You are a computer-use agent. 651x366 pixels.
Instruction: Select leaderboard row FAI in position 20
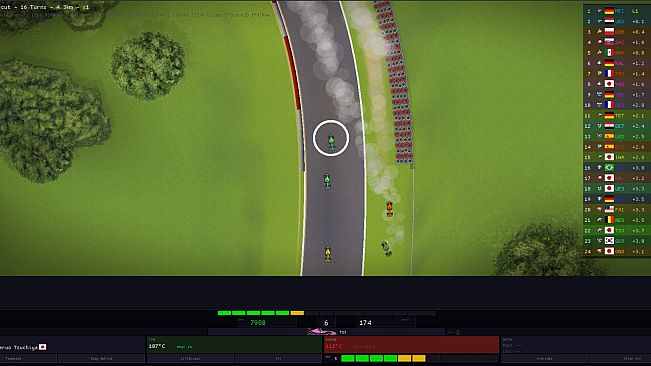pos(617,210)
